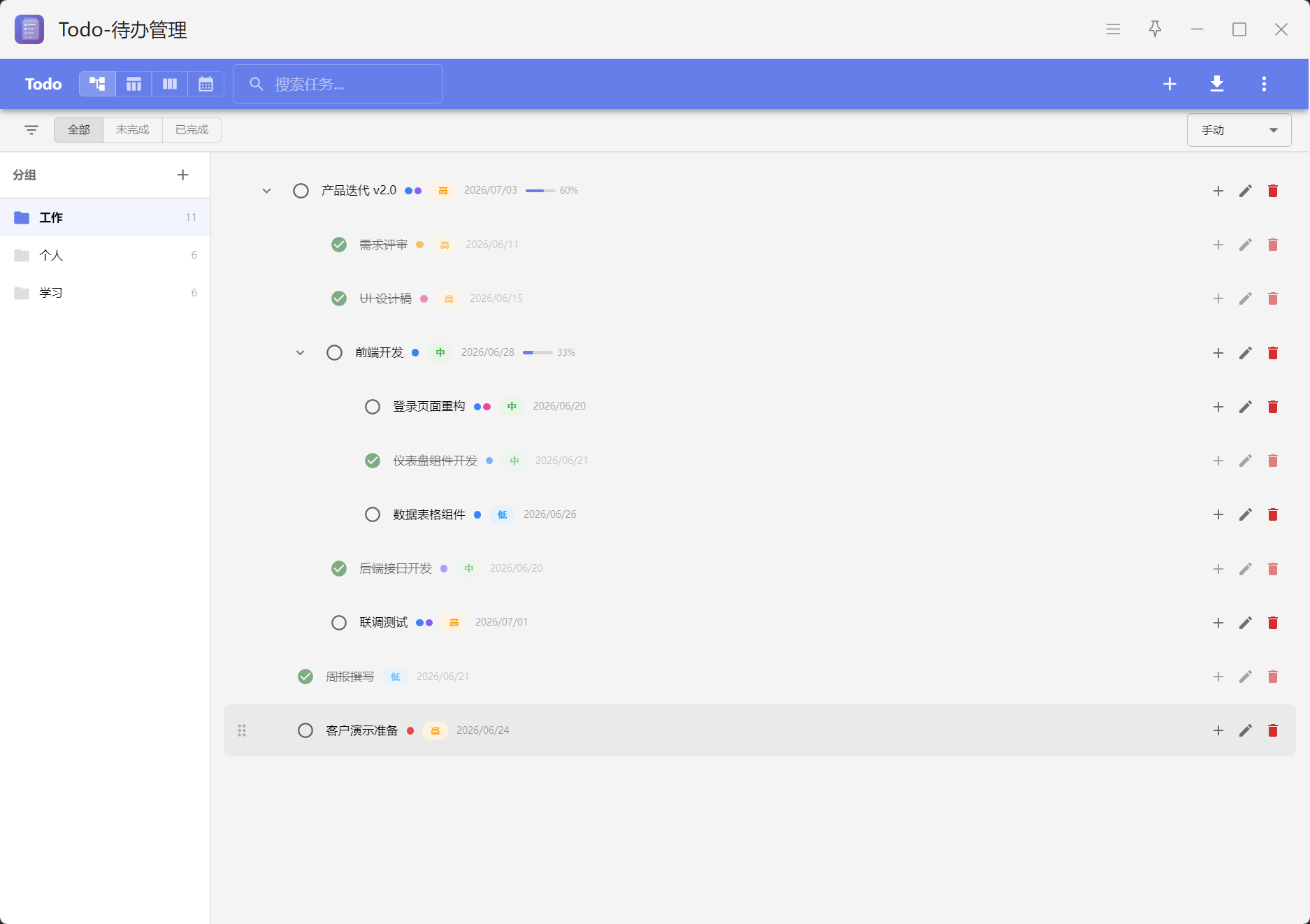Viewport: 1310px width, 924px height.
Task: Switch to kanban columns view icon
Action: [x=170, y=84]
